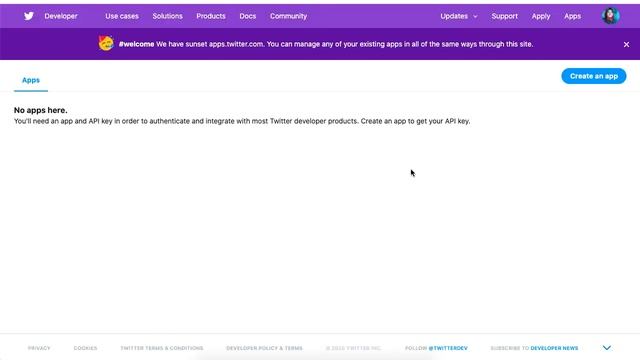Open the Updates dropdown menu

(458, 16)
